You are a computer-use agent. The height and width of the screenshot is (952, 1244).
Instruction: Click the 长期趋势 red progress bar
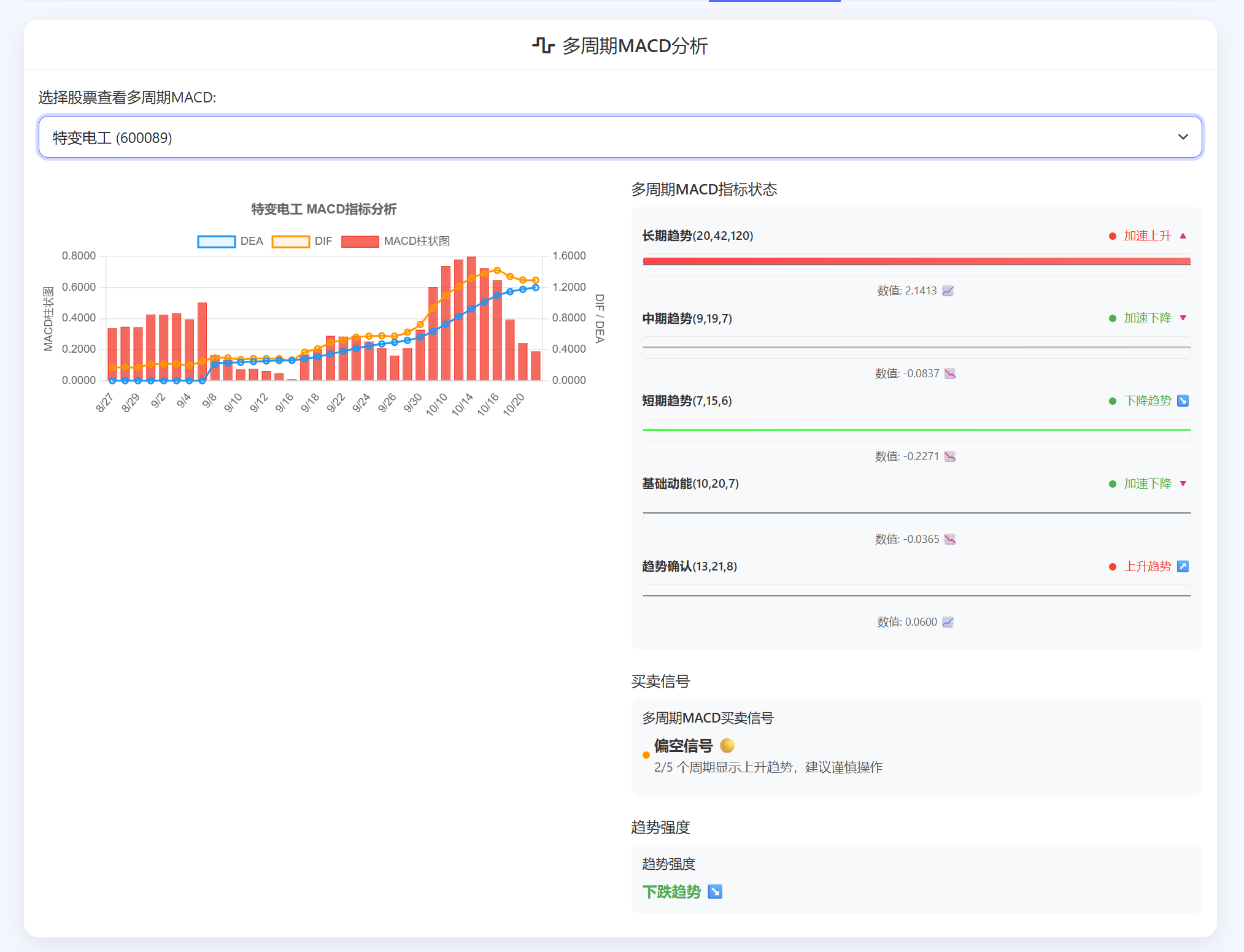(916, 261)
